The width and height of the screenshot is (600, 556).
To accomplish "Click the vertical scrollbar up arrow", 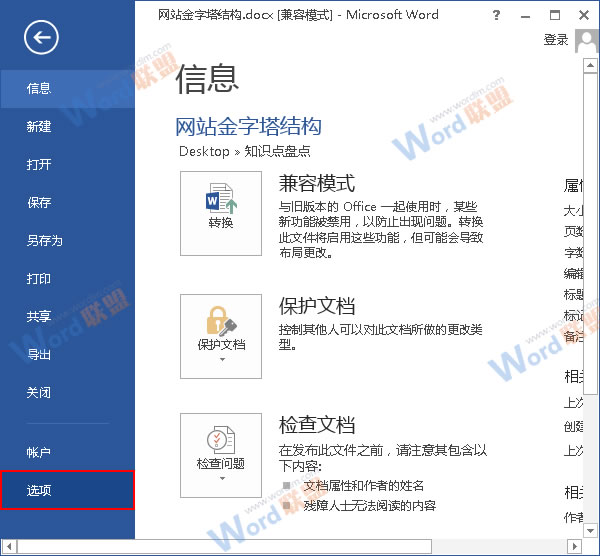I will [x=590, y=65].
